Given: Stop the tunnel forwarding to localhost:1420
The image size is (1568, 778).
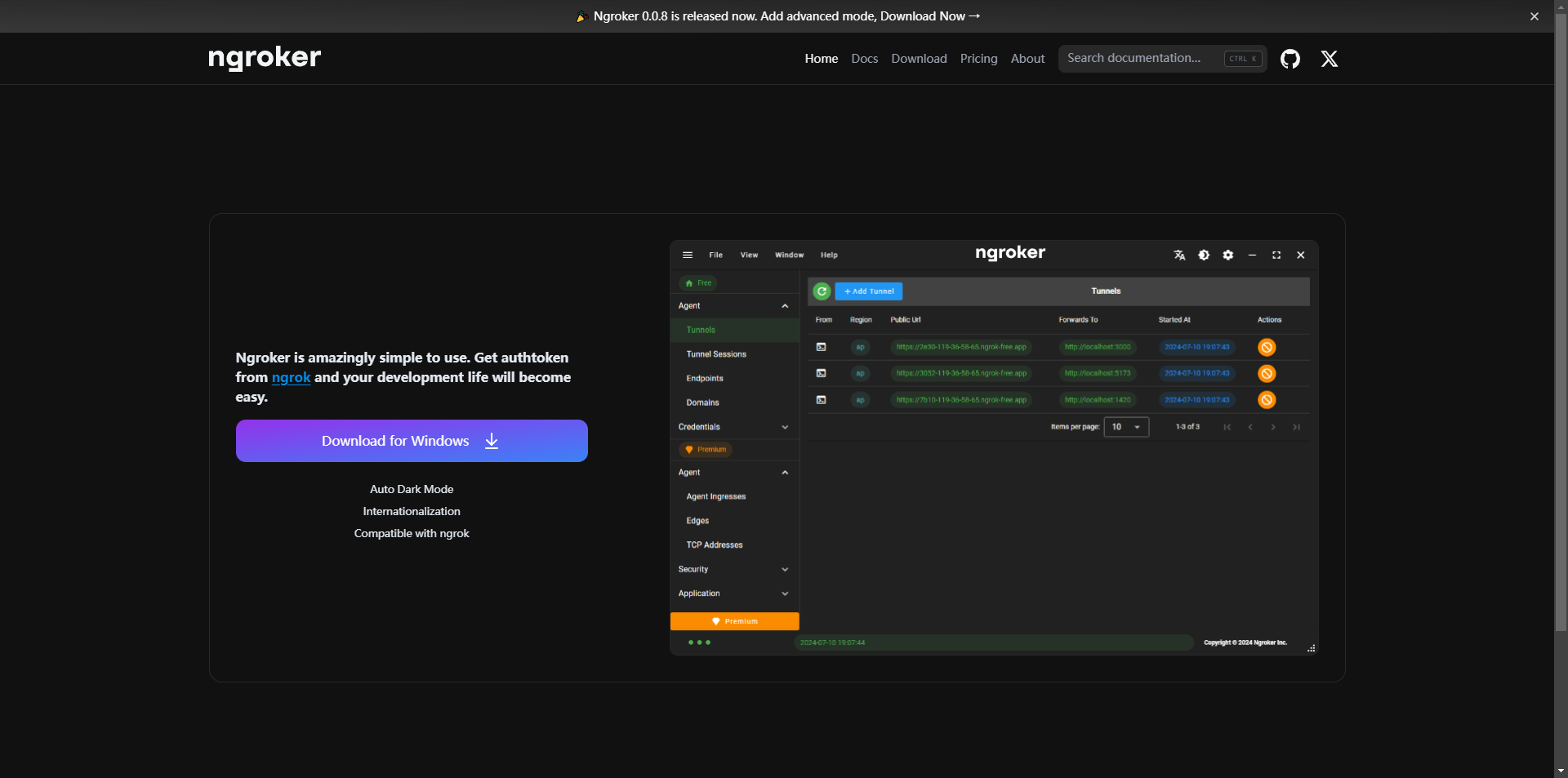Looking at the screenshot, I should (x=1267, y=399).
